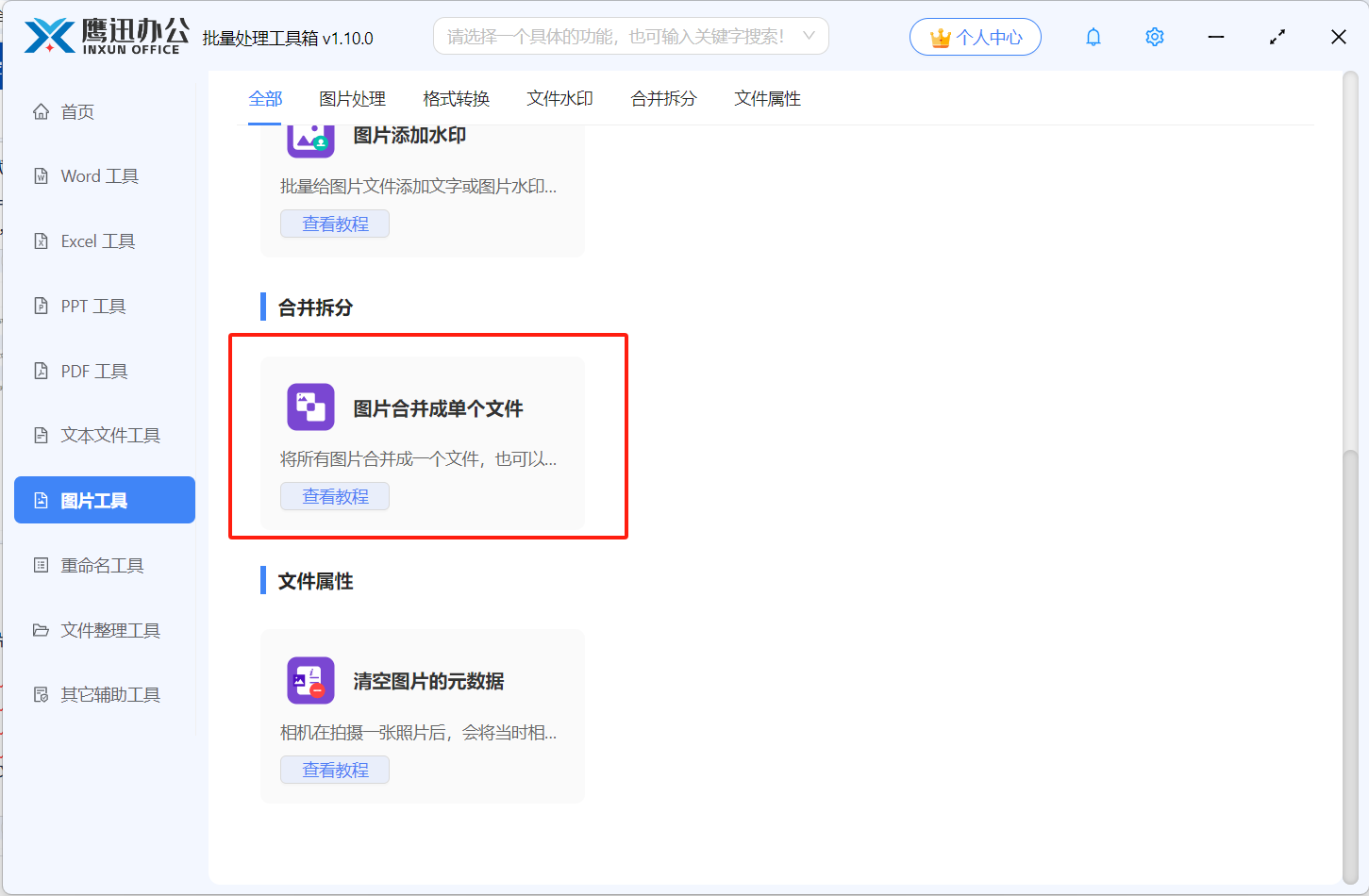Viewport: 1369px width, 896px height.
Task: Click the 批量处理工具箱 v1.10.0 title
Action: click(288, 38)
